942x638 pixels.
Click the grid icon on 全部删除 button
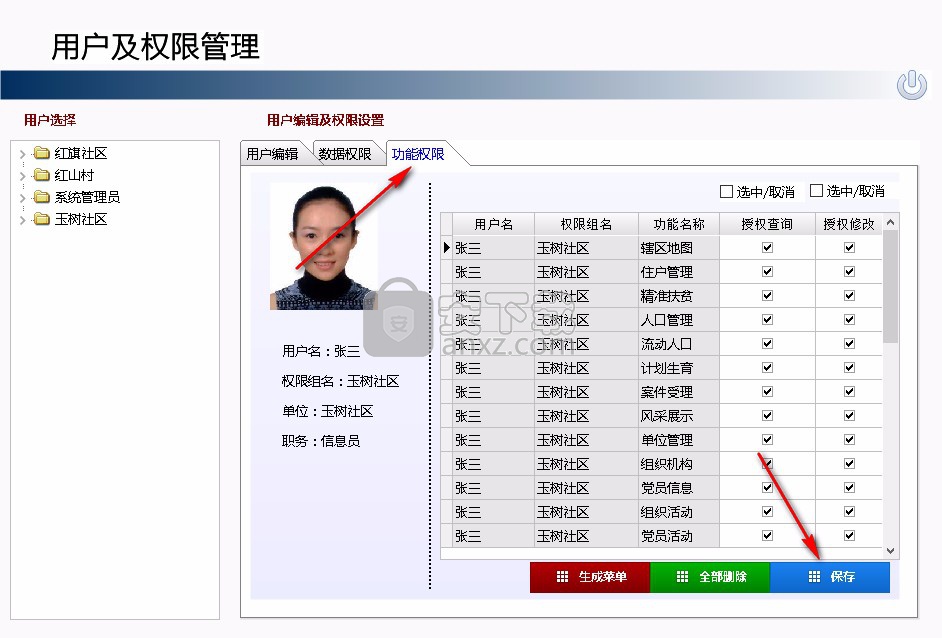pos(682,577)
